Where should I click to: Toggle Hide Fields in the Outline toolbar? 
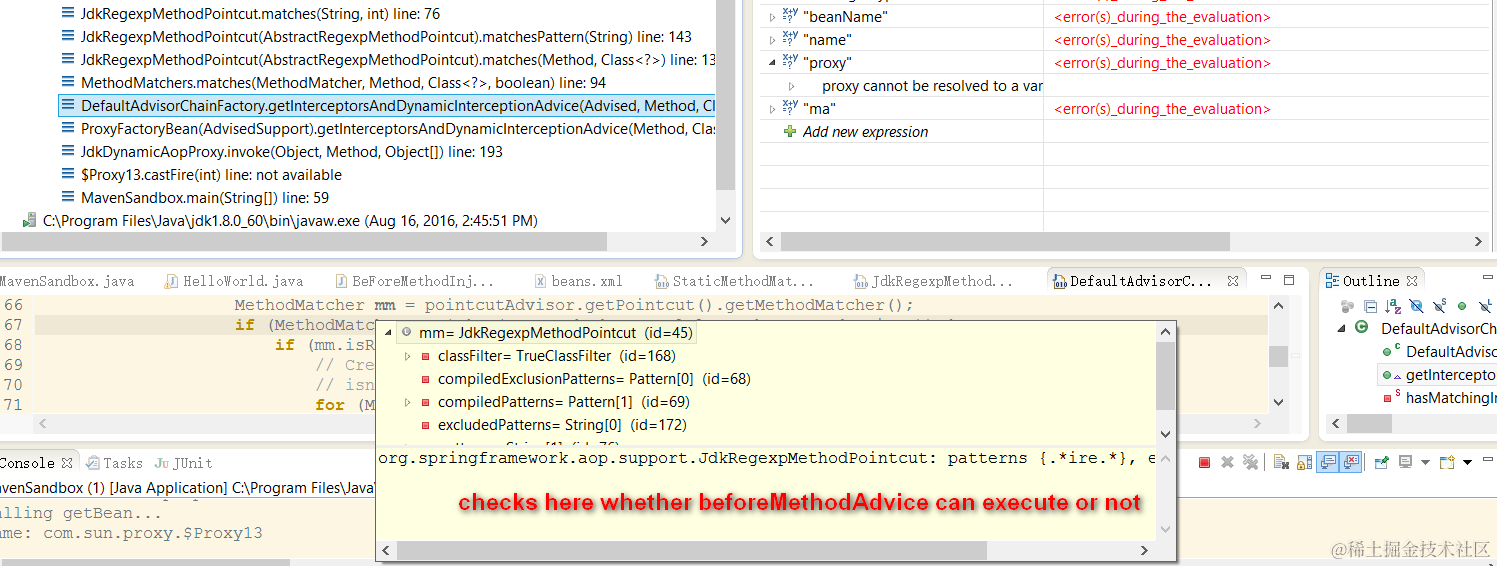[x=1416, y=306]
